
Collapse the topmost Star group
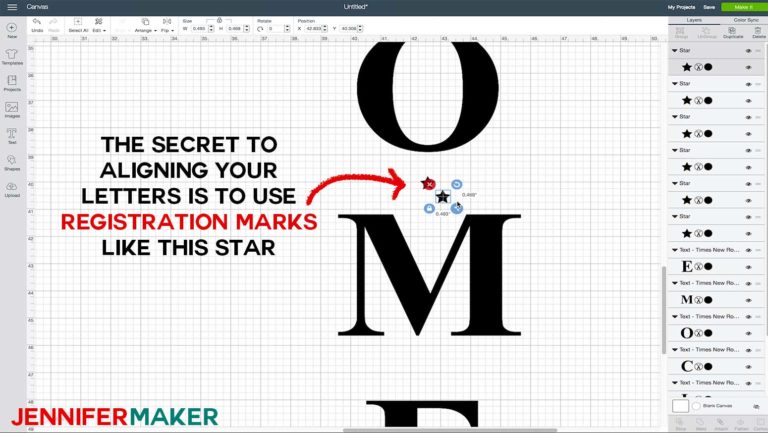pyautogui.click(x=675, y=50)
